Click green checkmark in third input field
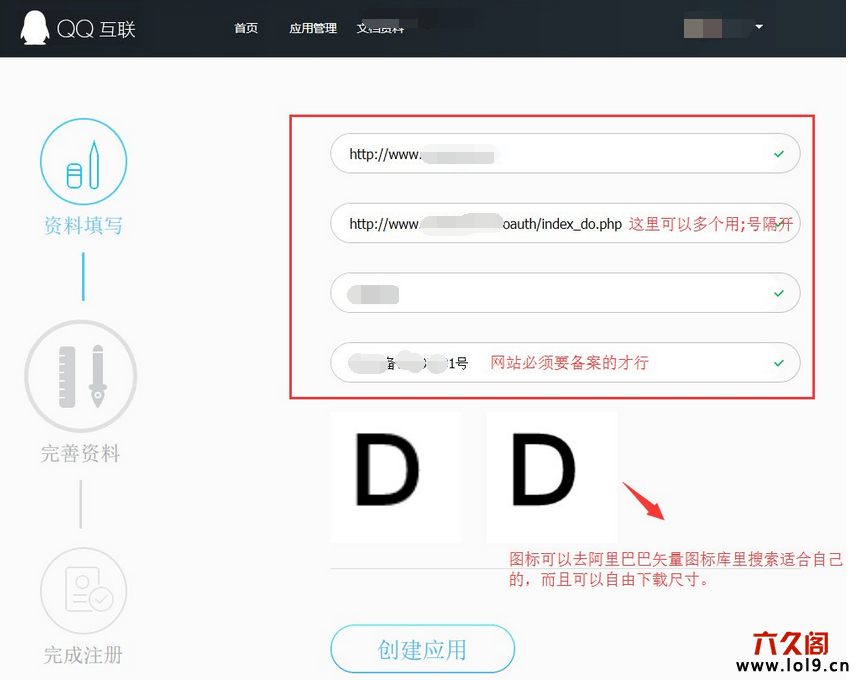Image resolution: width=857 pixels, height=680 pixels. point(778,294)
